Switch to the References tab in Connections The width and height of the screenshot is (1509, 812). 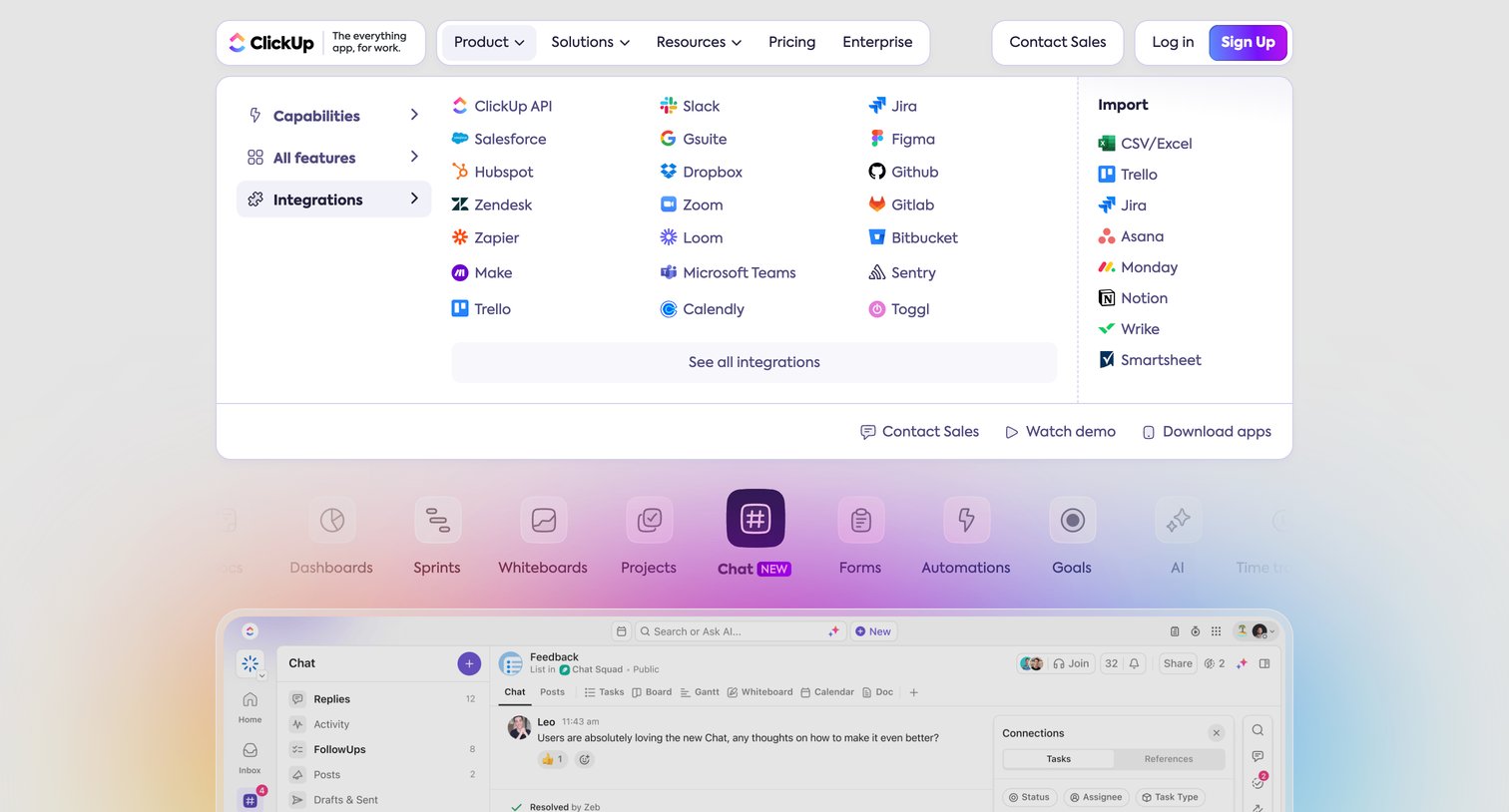(1169, 759)
